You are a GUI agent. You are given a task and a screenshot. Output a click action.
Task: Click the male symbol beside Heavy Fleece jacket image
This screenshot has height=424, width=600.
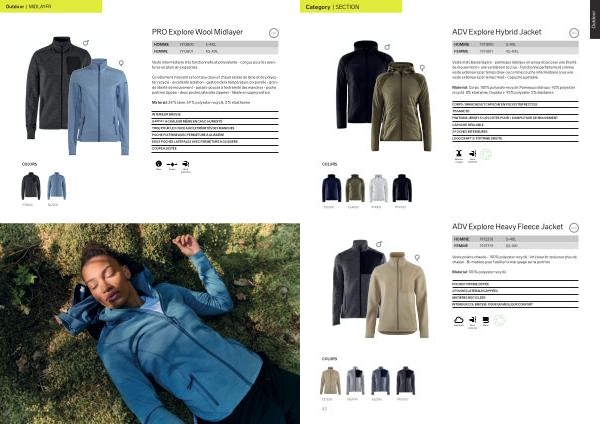(x=379, y=244)
